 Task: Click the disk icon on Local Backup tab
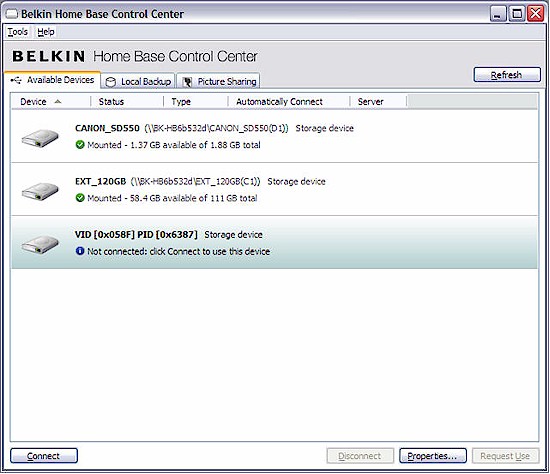click(x=111, y=82)
